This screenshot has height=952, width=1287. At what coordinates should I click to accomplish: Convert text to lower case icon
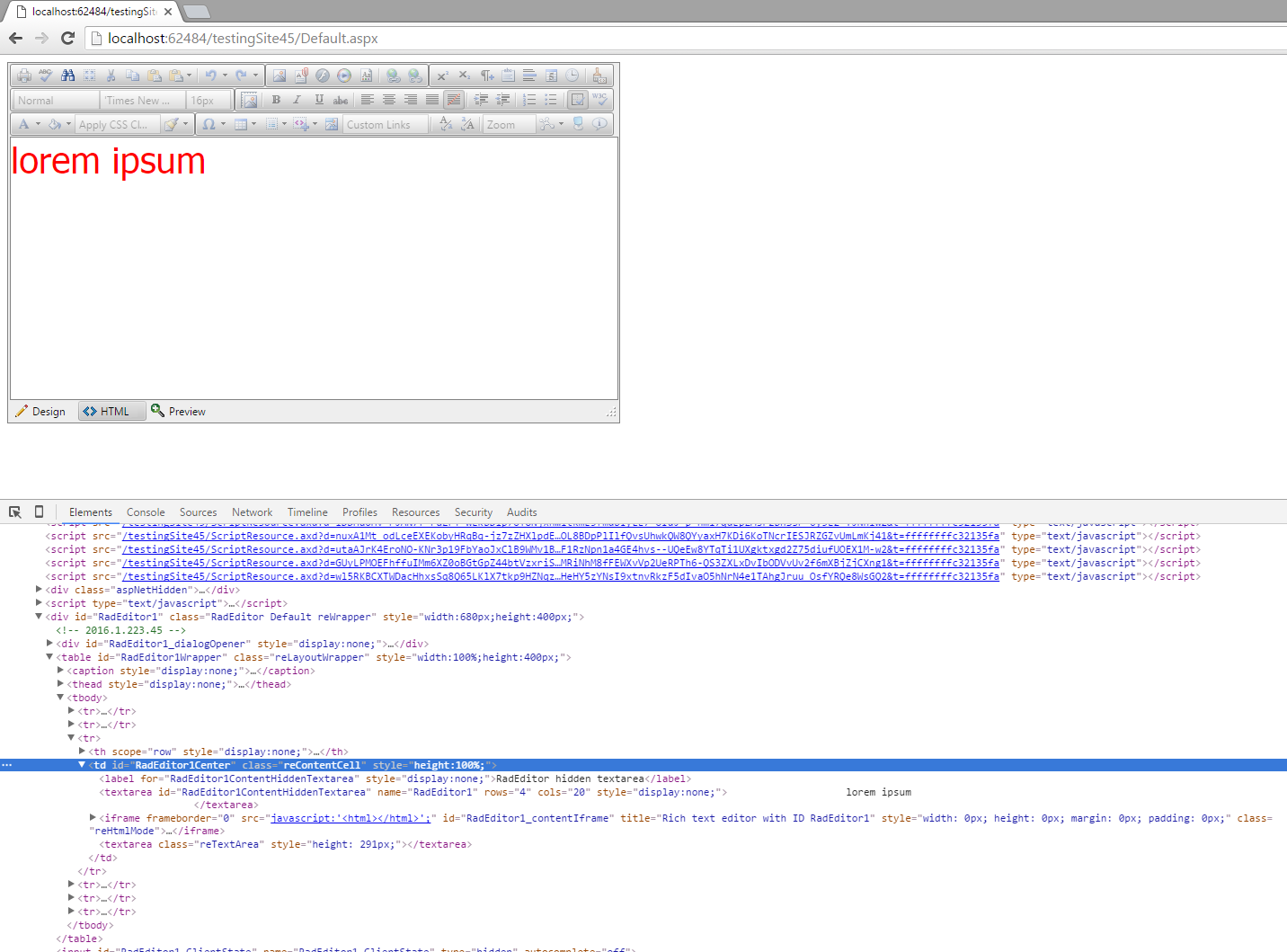(x=446, y=124)
